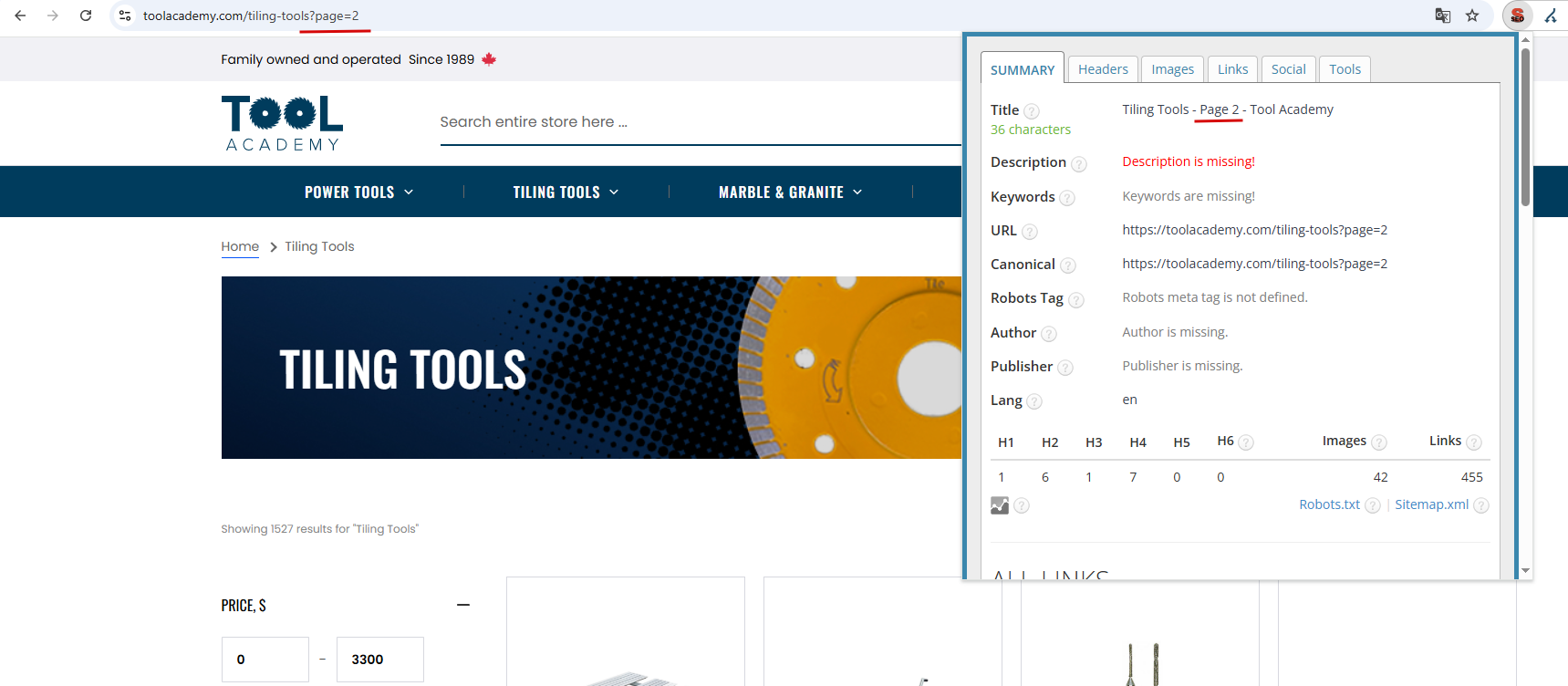Click the popup scrollbar down arrow
Screen dimensions: 1568x686
(1525, 571)
